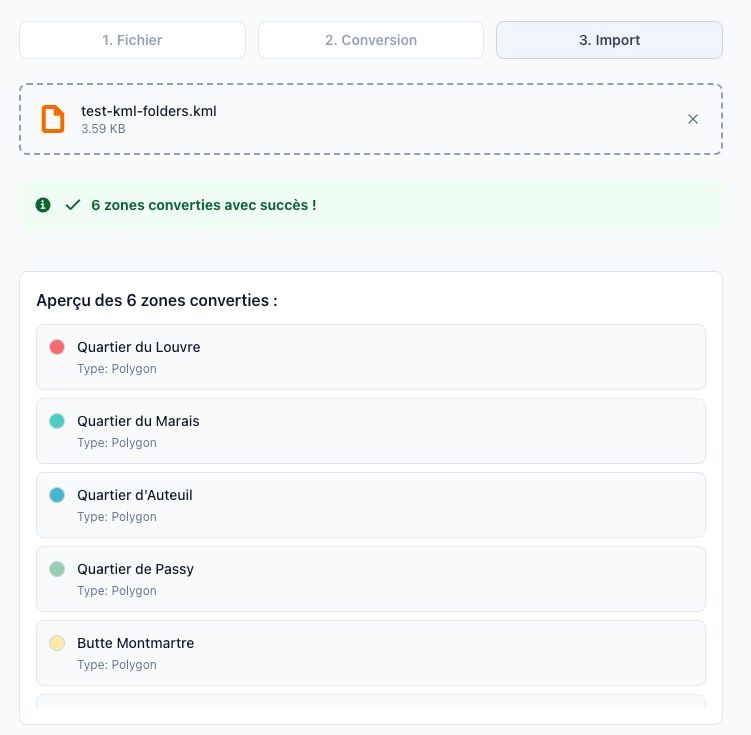The height and width of the screenshot is (735, 751).
Task: Click the blue Quartier d'Auteuil color dot
Action: (57, 495)
